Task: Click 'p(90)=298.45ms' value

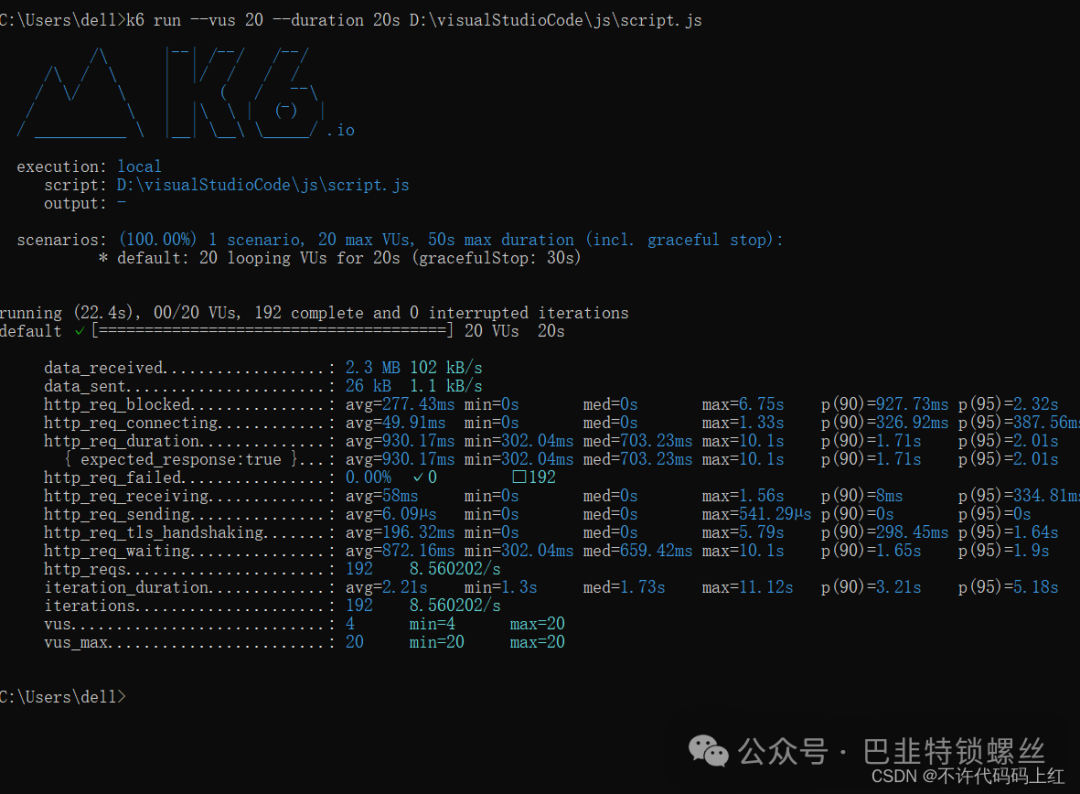Action: pos(885,533)
